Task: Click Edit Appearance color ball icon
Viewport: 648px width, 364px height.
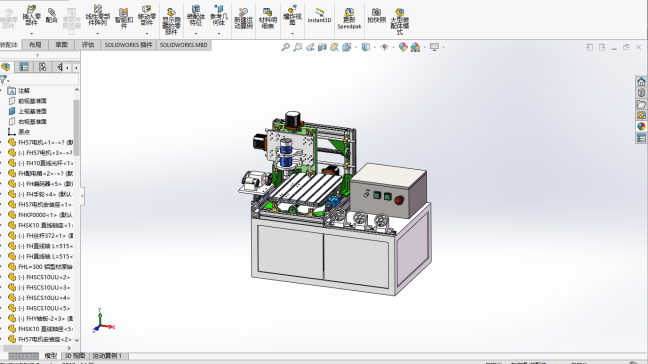Action: 403,47
